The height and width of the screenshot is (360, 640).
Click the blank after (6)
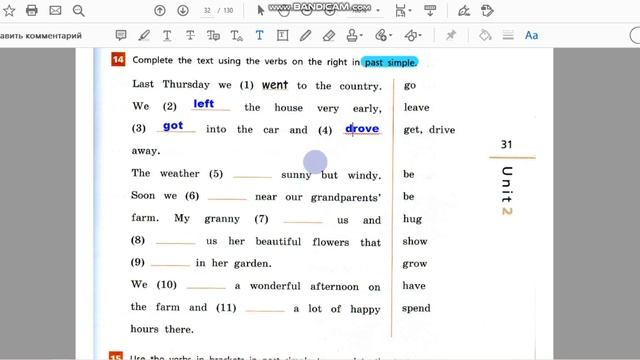(x=227, y=197)
